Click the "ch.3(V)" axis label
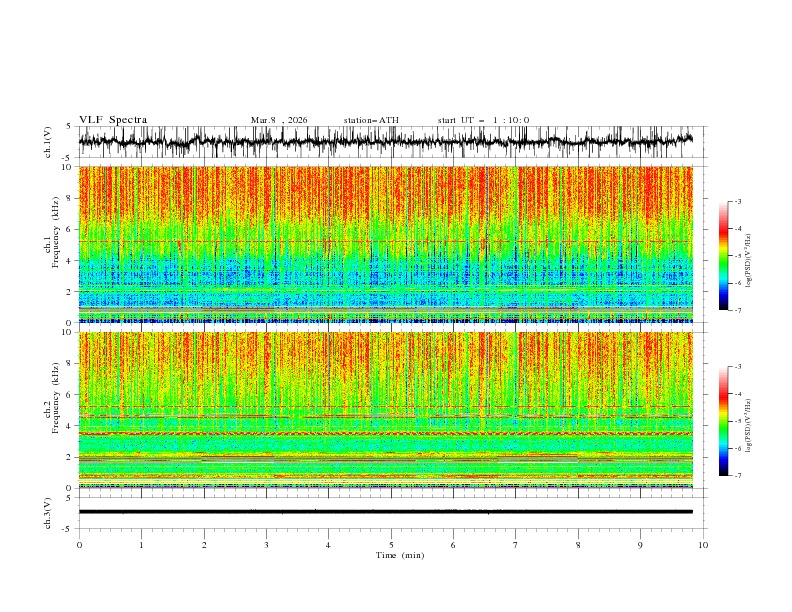 pos(48,513)
